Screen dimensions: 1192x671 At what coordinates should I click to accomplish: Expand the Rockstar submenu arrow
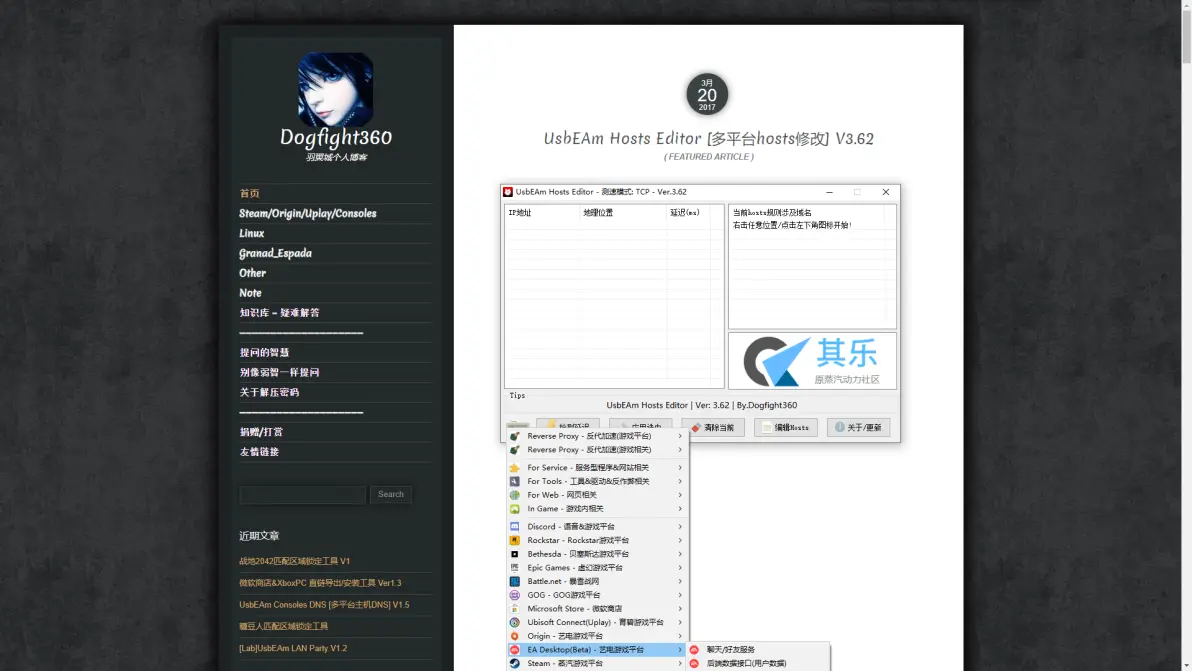click(680, 540)
